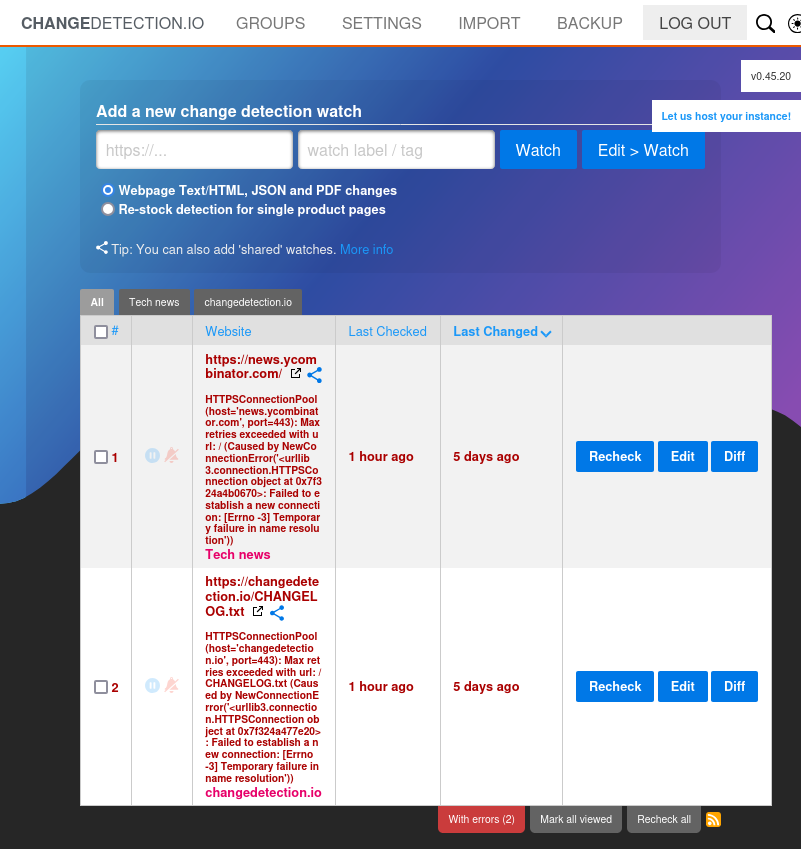
Task: Mute notifications for news.ycombinator.com watch
Action: [172, 456]
